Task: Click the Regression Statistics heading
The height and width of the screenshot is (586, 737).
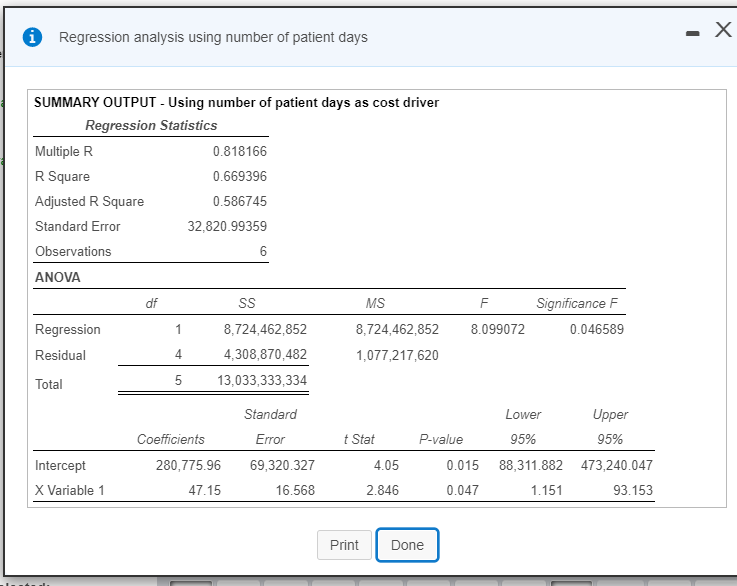Action: point(151,125)
